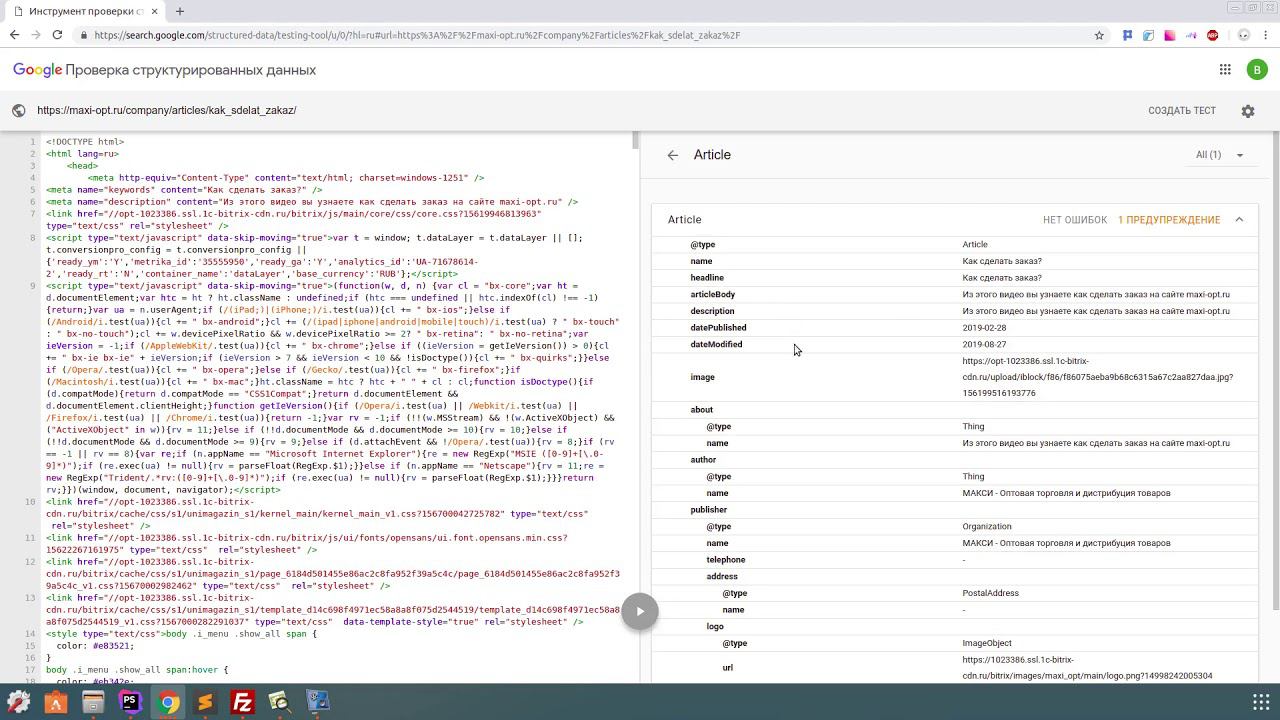1280x720 pixels.
Task: Click the telephone property label
Action: click(726, 560)
